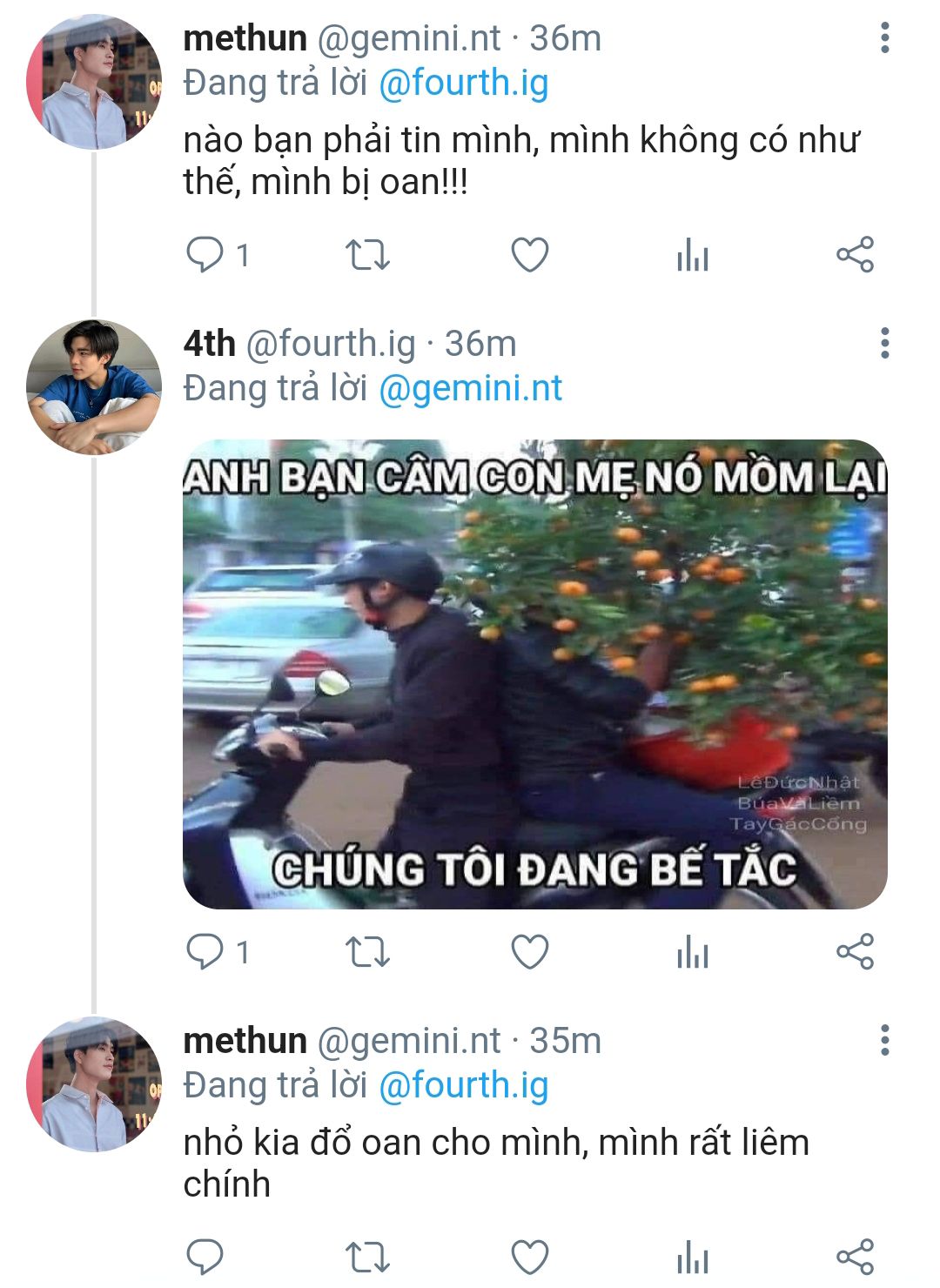Open the orange tree motorbike meme image

534,674
